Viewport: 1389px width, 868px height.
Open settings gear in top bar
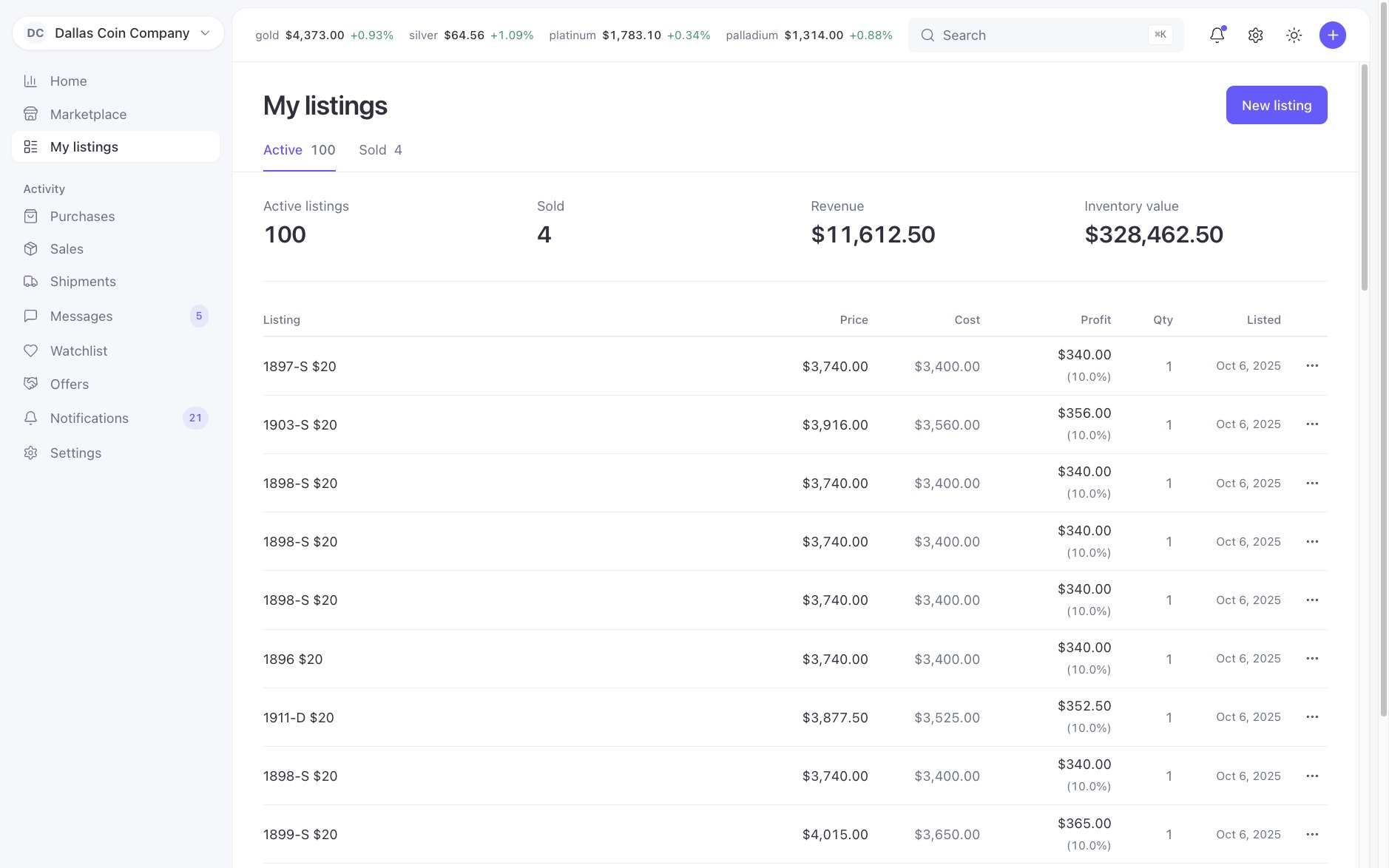pos(1255,35)
